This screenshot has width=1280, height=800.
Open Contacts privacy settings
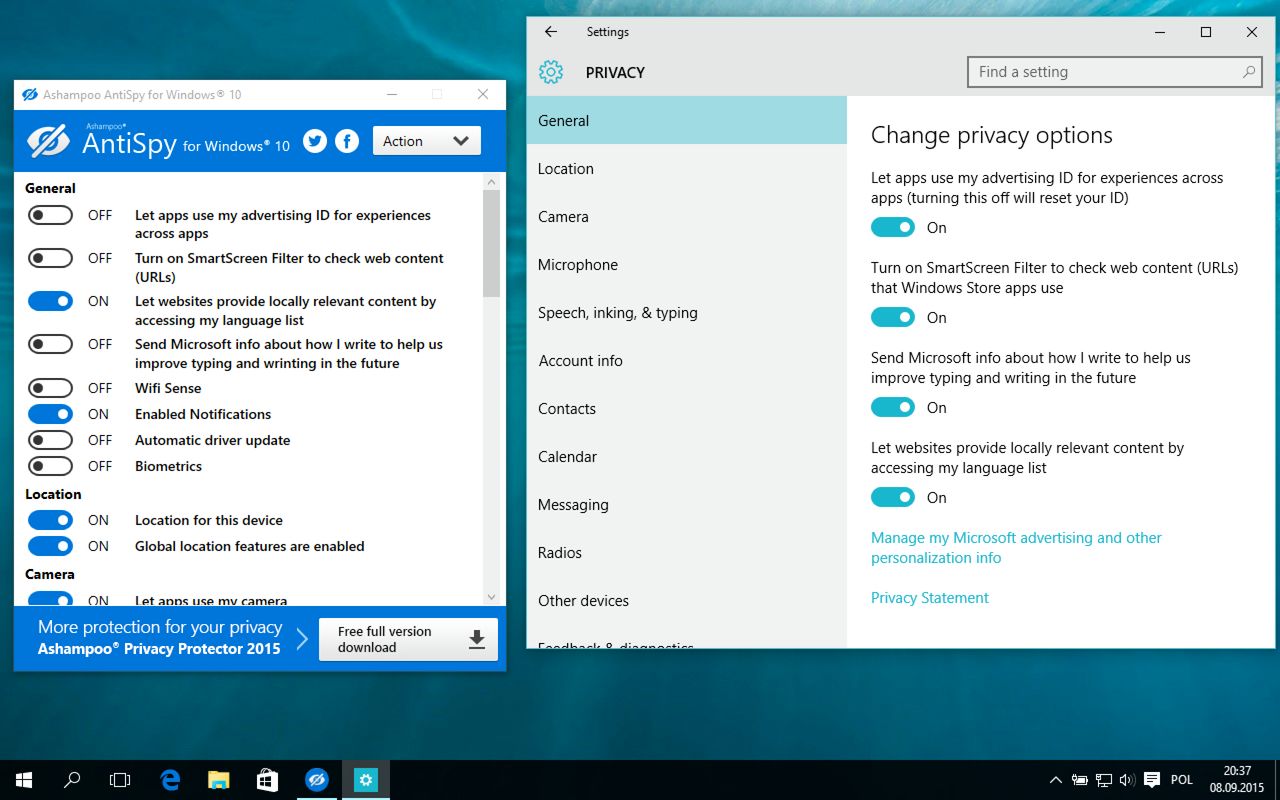(x=687, y=409)
